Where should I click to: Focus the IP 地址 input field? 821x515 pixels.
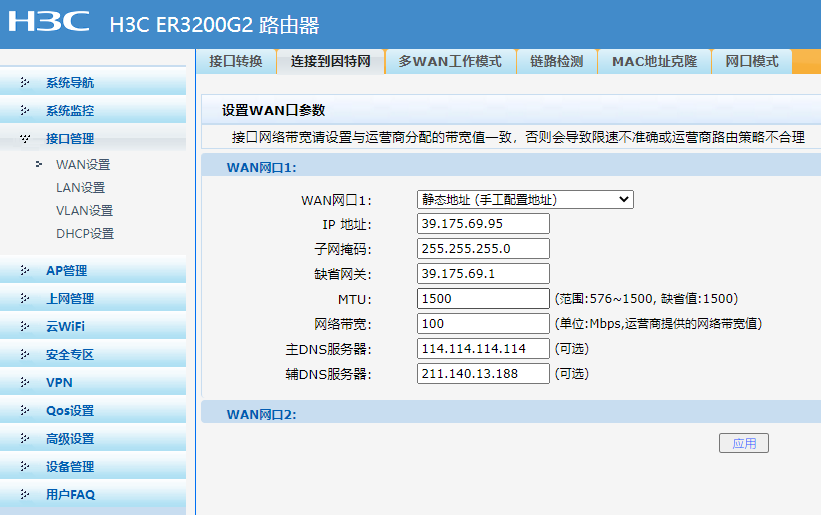click(x=483, y=223)
